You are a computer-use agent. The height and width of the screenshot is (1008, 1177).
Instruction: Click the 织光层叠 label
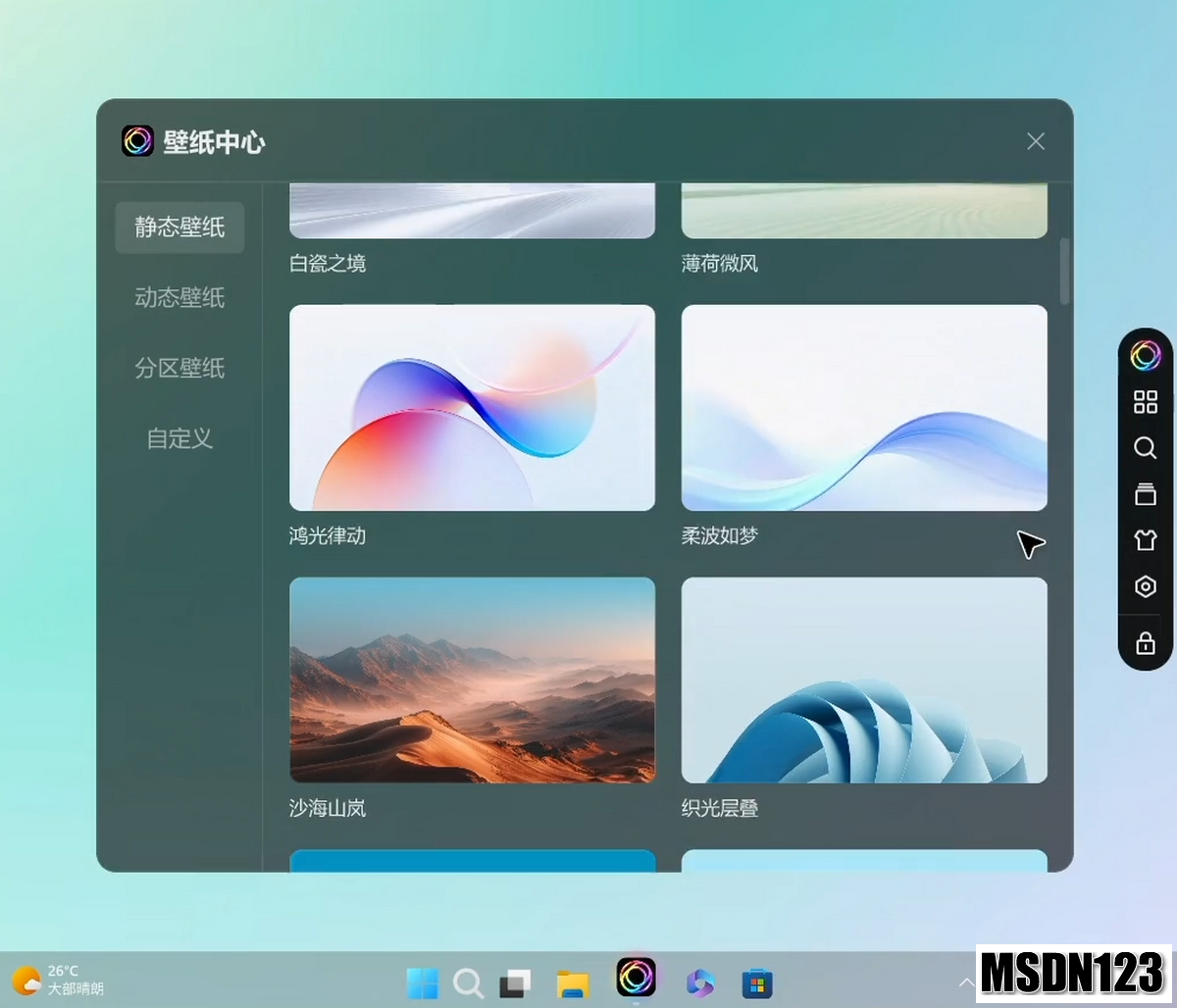[720, 809]
